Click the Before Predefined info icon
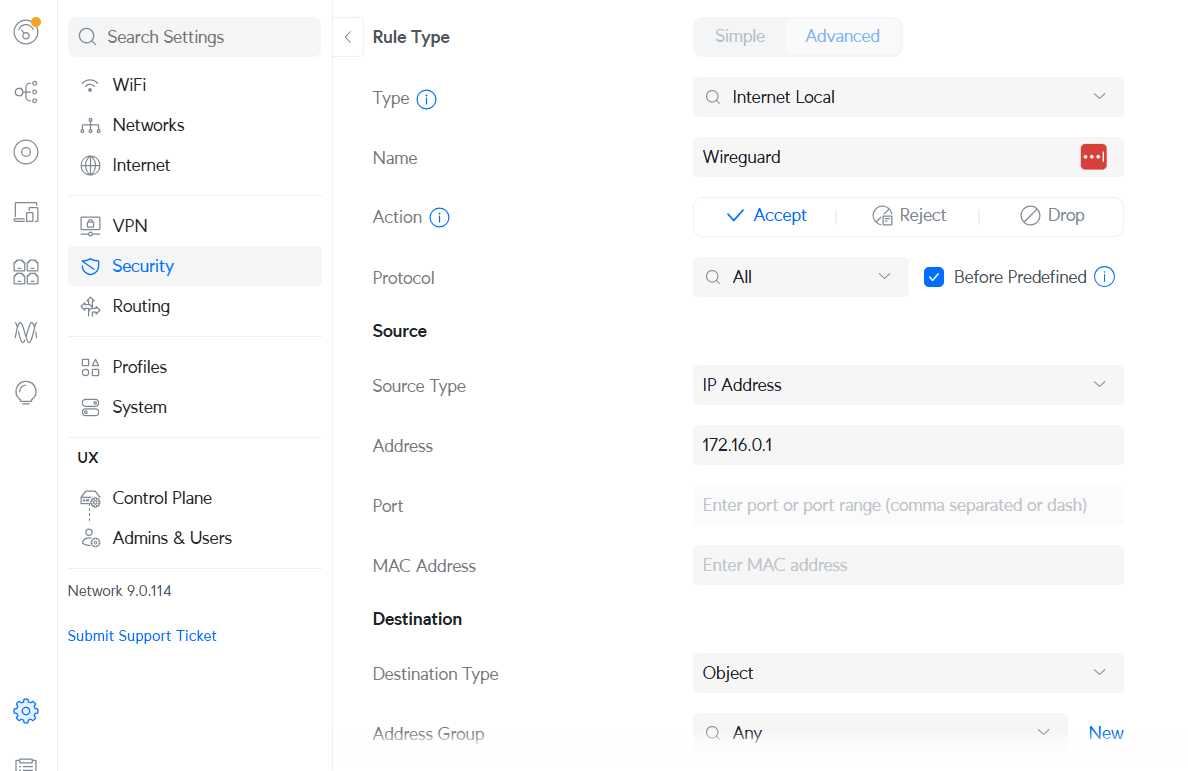1188x771 pixels. [x=1105, y=277]
